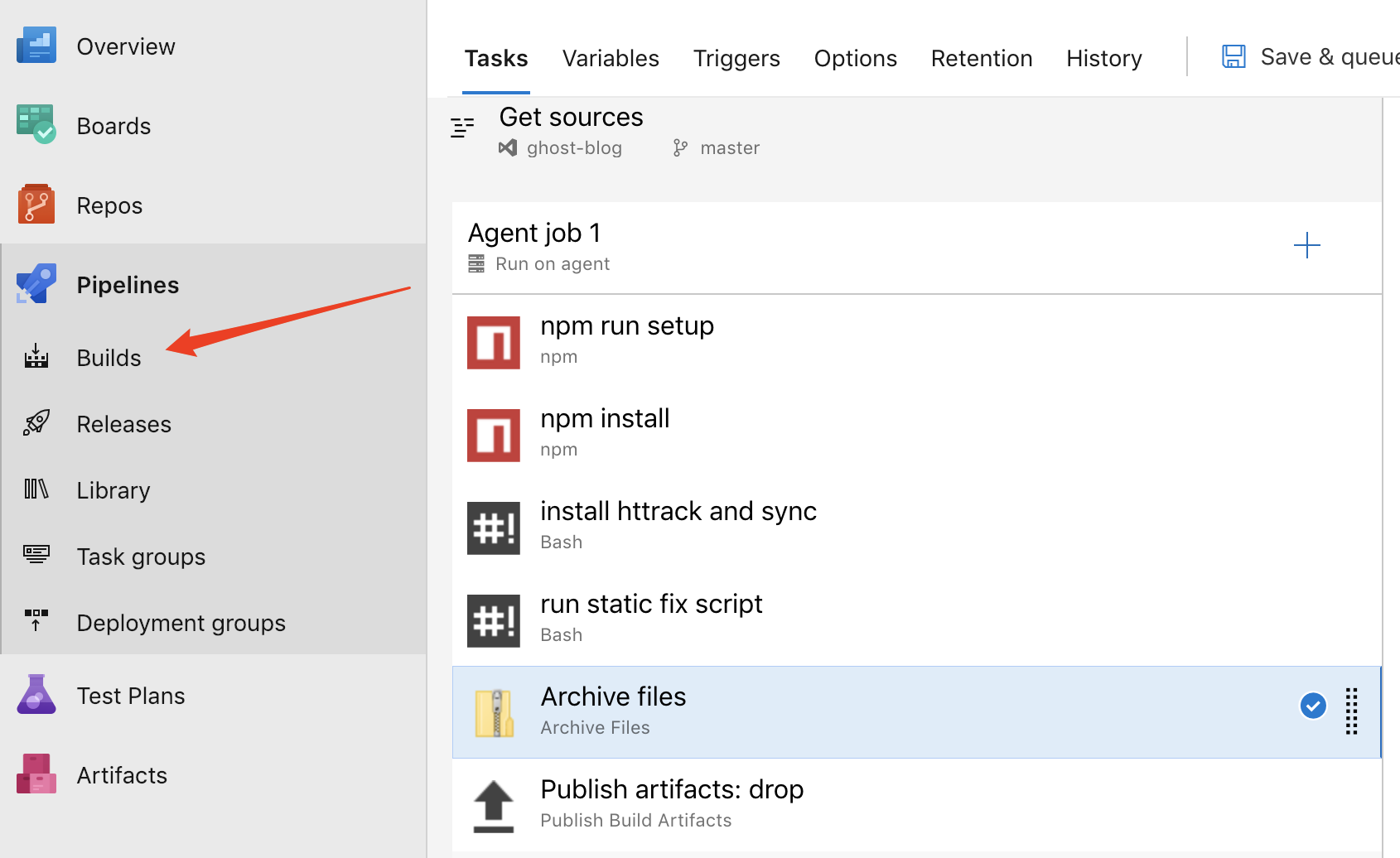Open the Triggers tab
Screen dimensions: 1400x858
tap(736, 59)
